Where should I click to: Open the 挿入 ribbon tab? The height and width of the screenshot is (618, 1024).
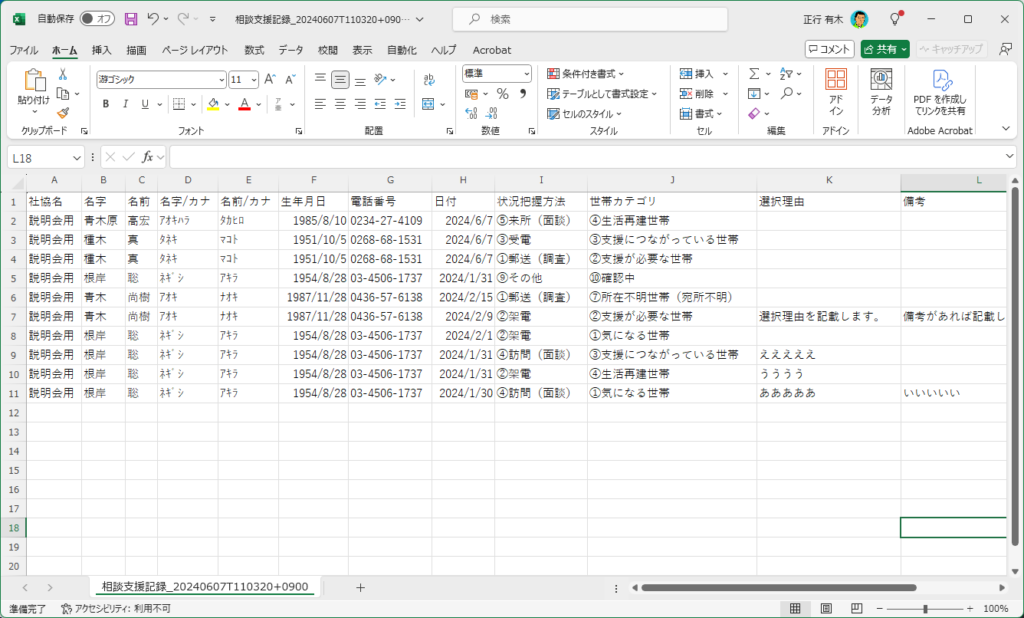tap(101, 49)
